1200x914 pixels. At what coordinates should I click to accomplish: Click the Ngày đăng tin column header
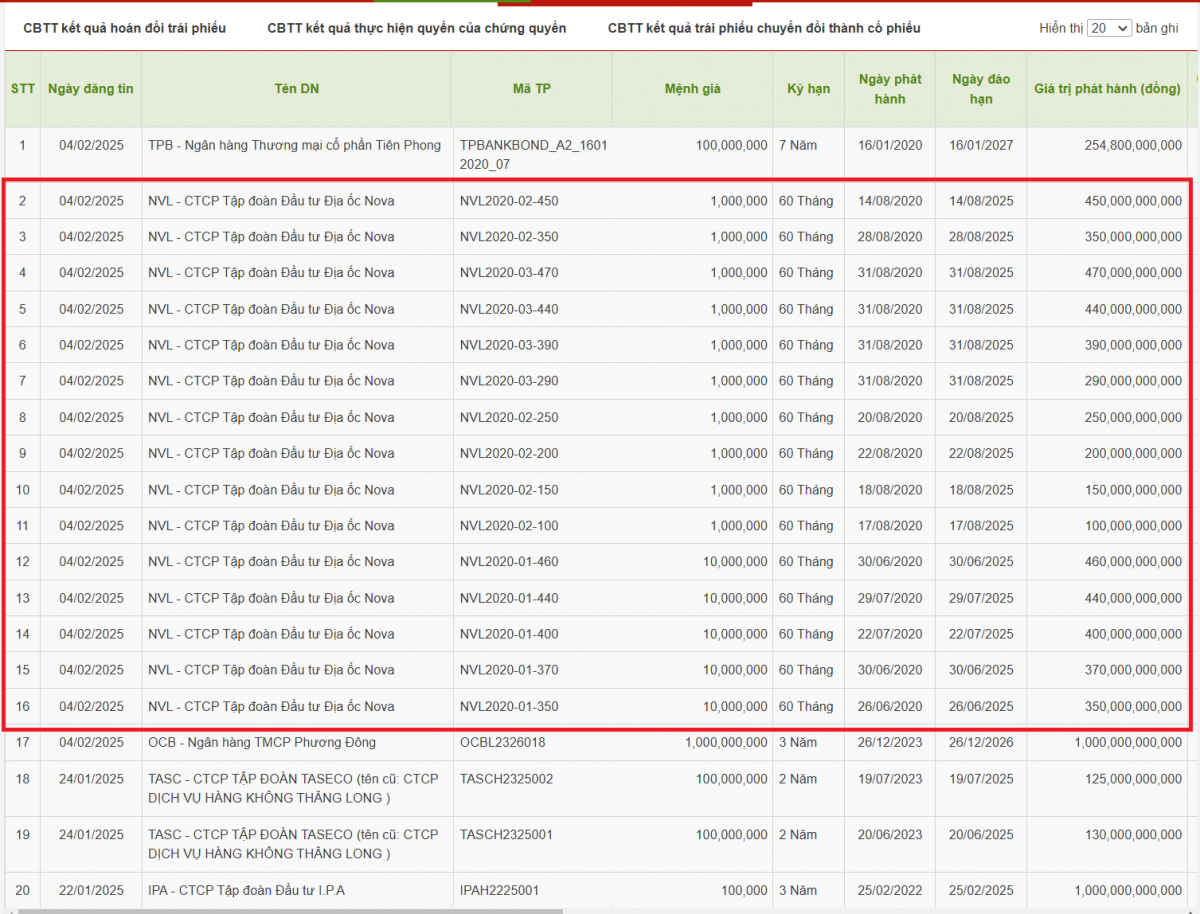click(90, 89)
